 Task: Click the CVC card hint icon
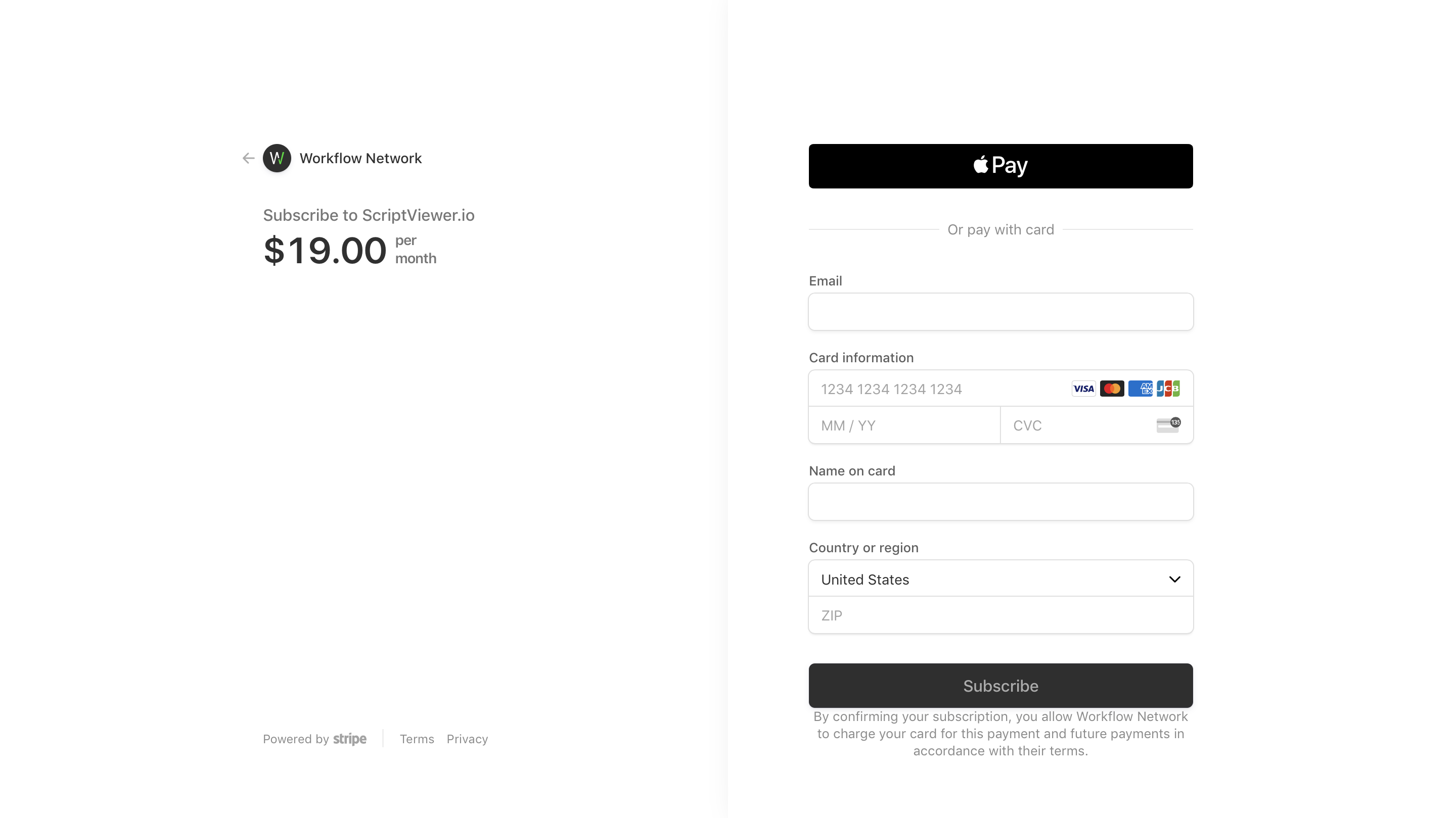click(1168, 425)
